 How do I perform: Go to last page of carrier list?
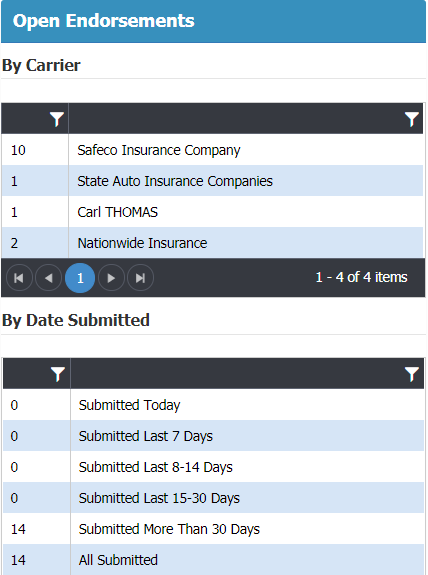click(140, 278)
